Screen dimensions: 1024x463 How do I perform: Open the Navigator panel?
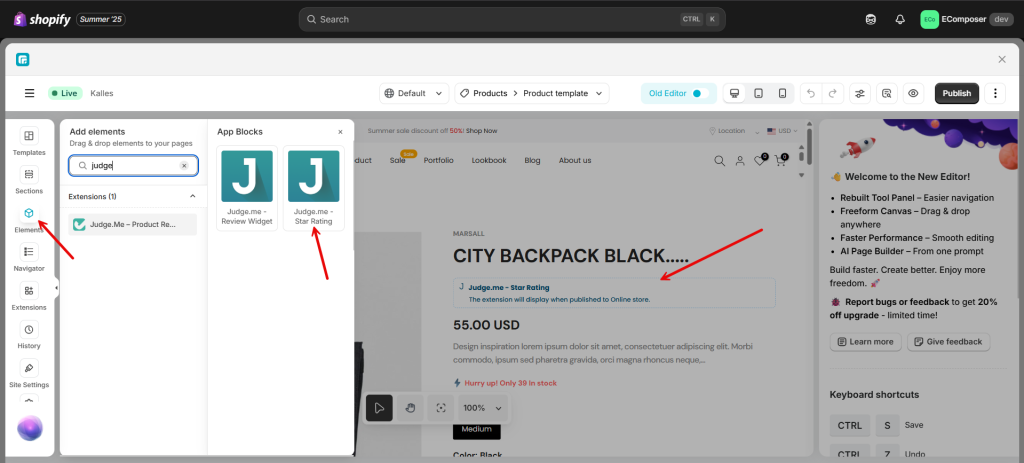pos(29,258)
